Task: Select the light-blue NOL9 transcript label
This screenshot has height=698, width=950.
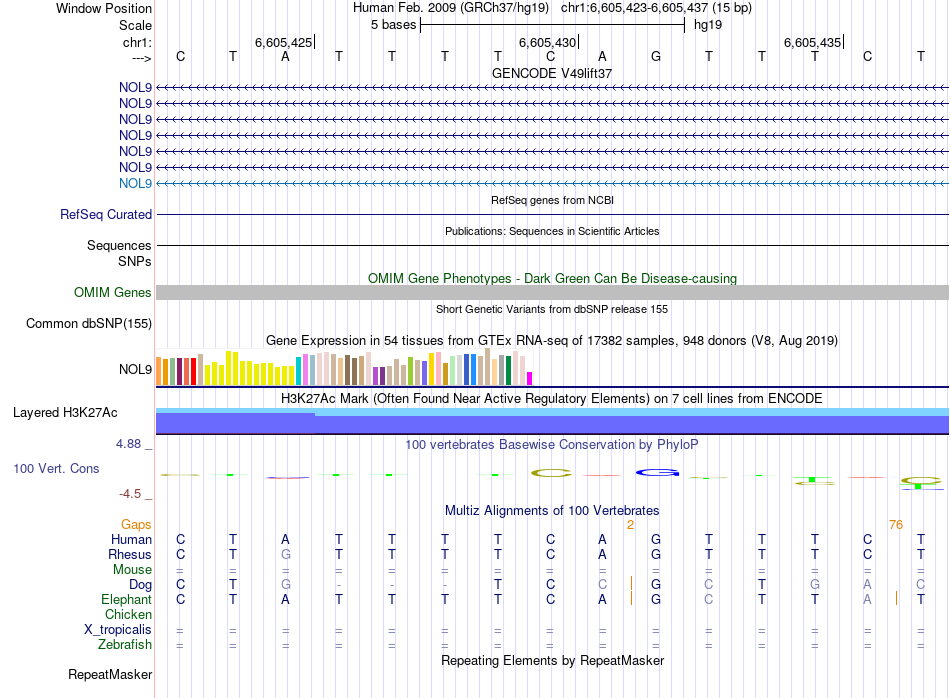Action: click(135, 184)
